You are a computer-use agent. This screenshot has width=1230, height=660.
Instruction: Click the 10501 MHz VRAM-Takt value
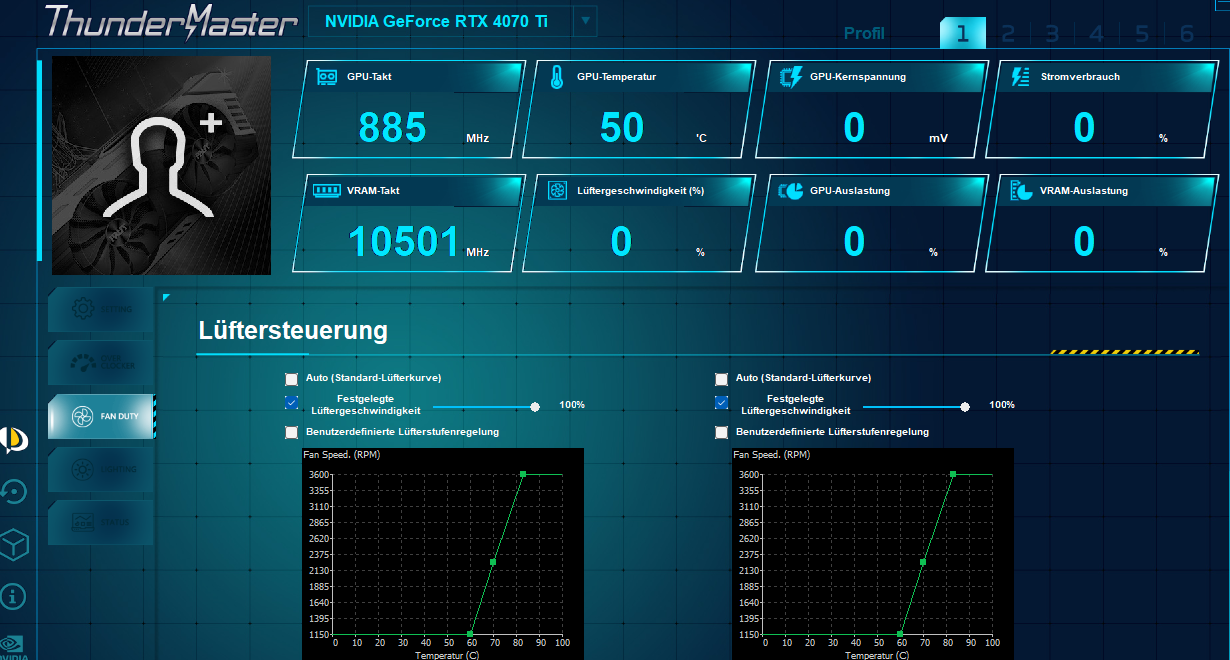(x=404, y=242)
